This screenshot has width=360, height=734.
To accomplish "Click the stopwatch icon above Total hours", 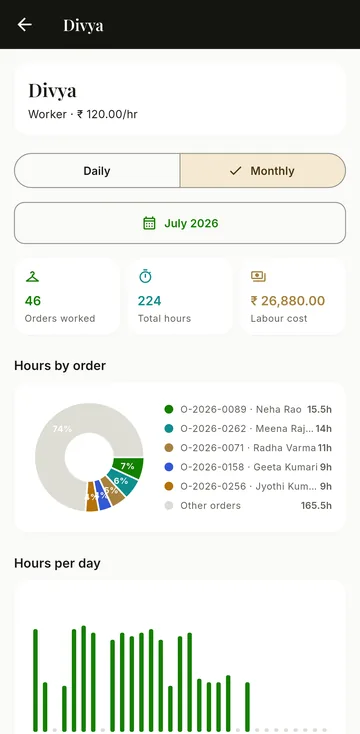I will [x=145, y=276].
